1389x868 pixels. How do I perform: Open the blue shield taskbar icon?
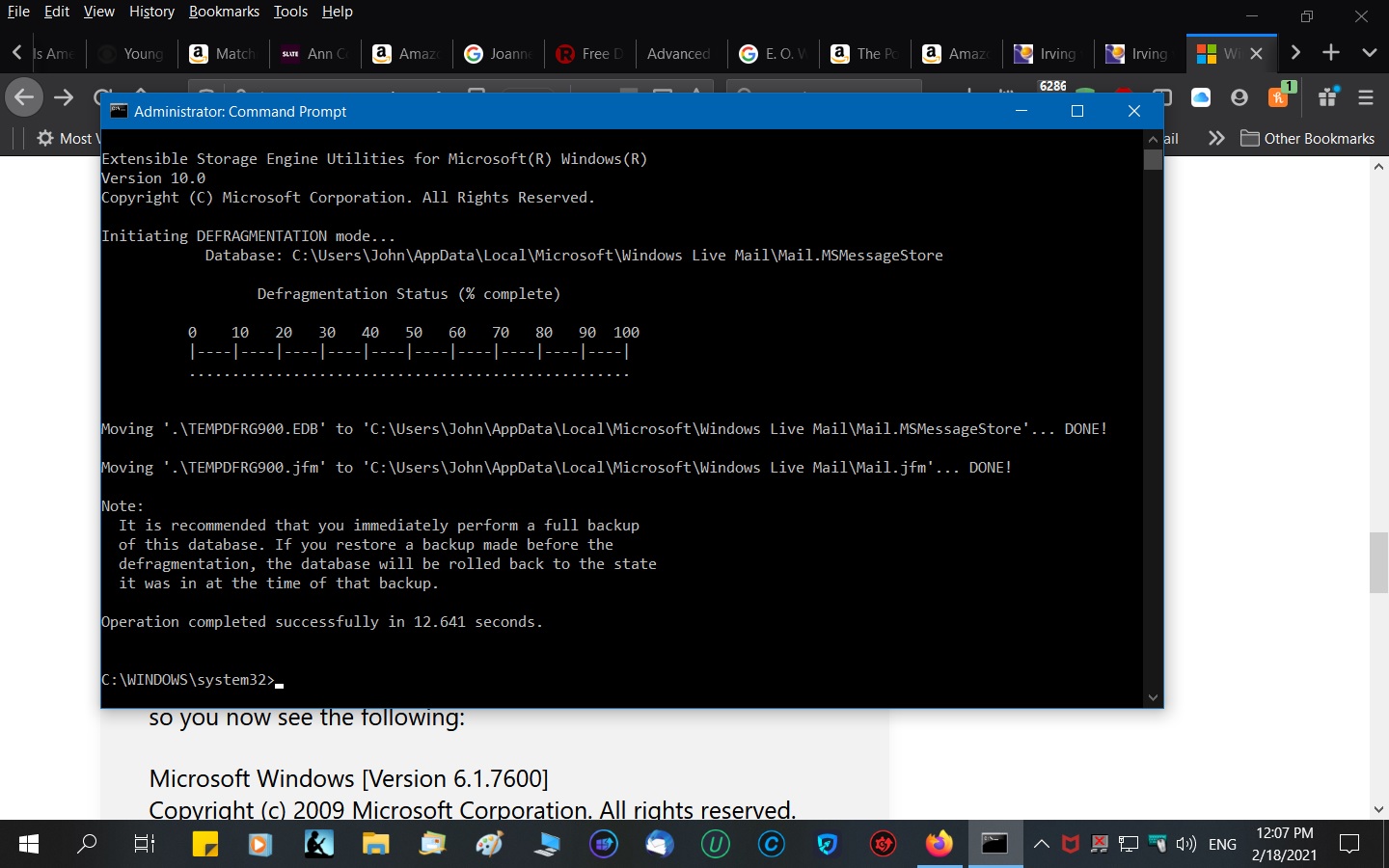coord(827,845)
